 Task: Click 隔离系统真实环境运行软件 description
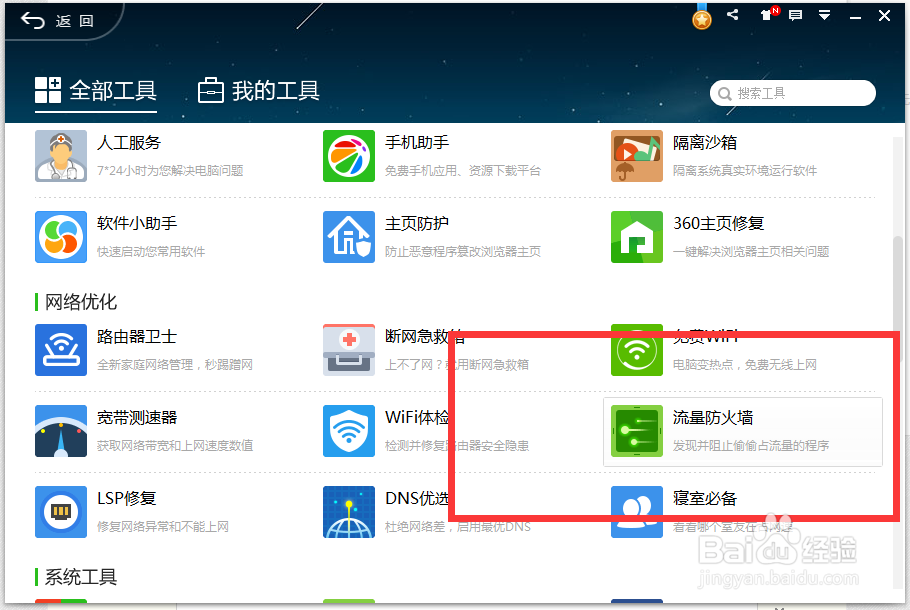745,171
